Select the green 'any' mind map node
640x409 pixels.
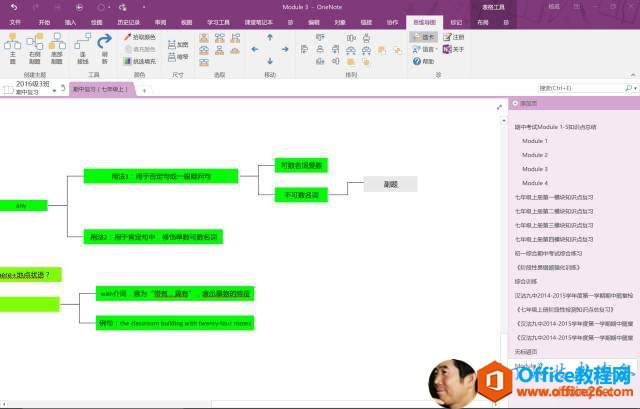[22, 205]
